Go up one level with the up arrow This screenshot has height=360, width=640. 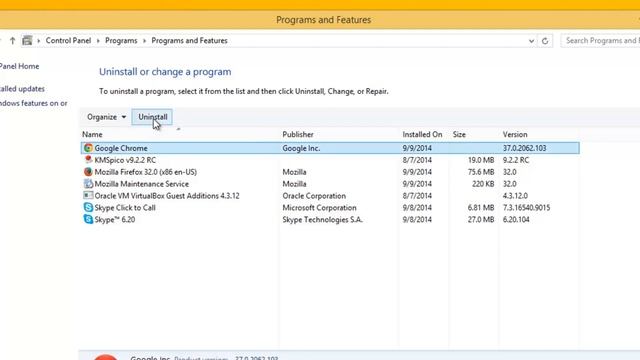coord(12,40)
